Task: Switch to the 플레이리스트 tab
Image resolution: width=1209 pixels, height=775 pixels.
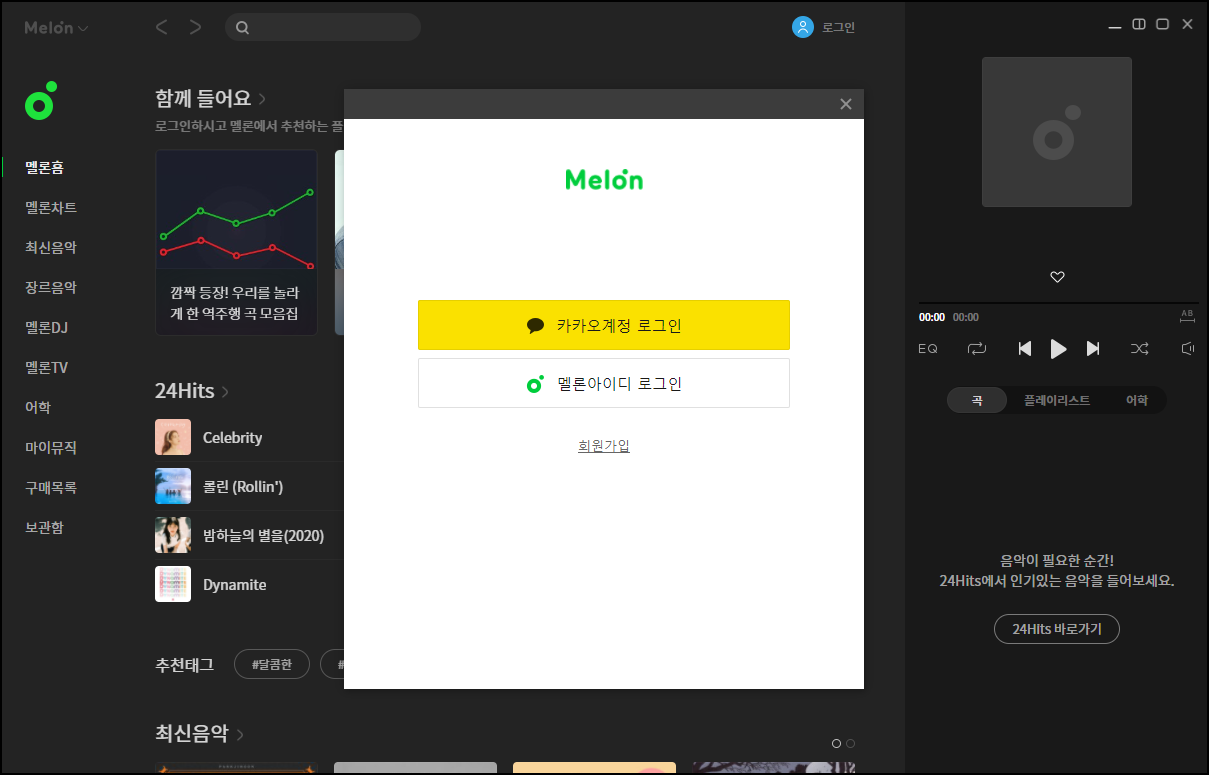Action: pyautogui.click(x=1057, y=400)
